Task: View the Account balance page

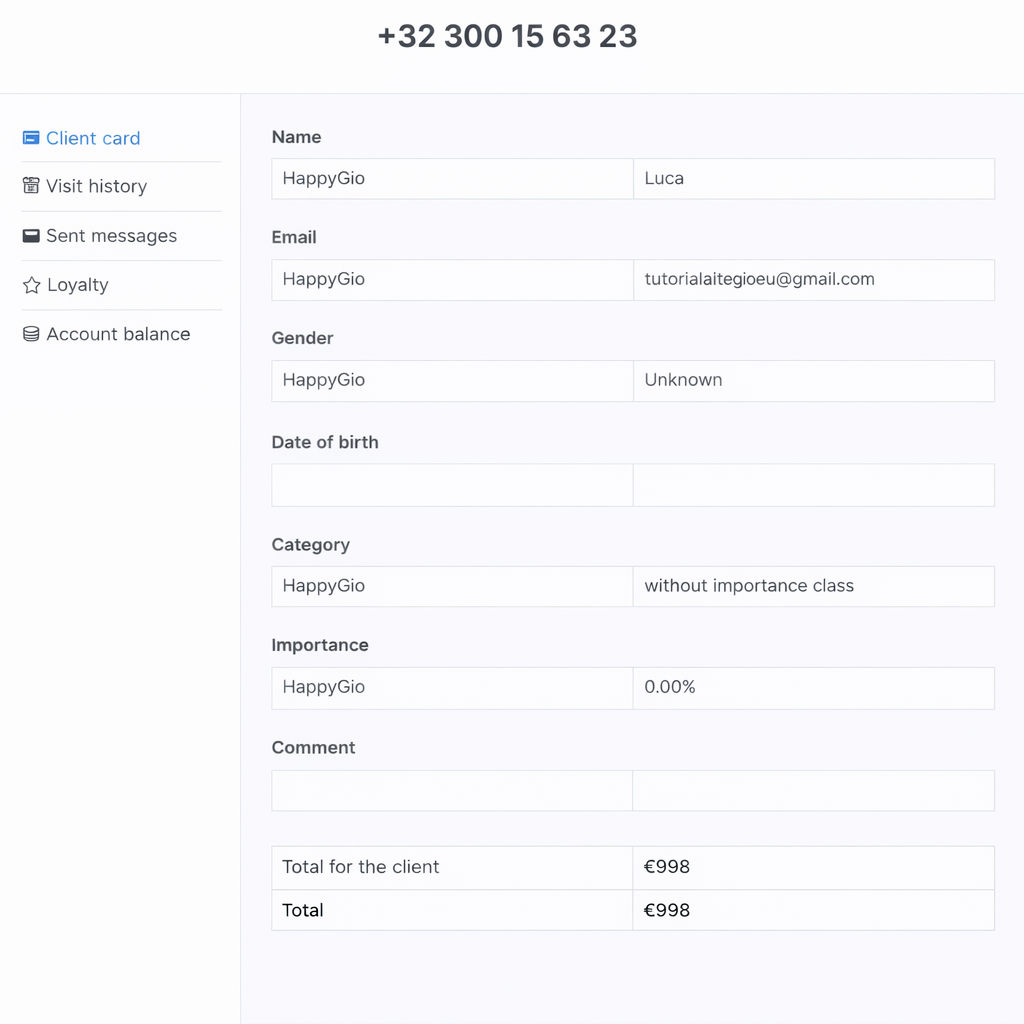Action: click(x=118, y=334)
